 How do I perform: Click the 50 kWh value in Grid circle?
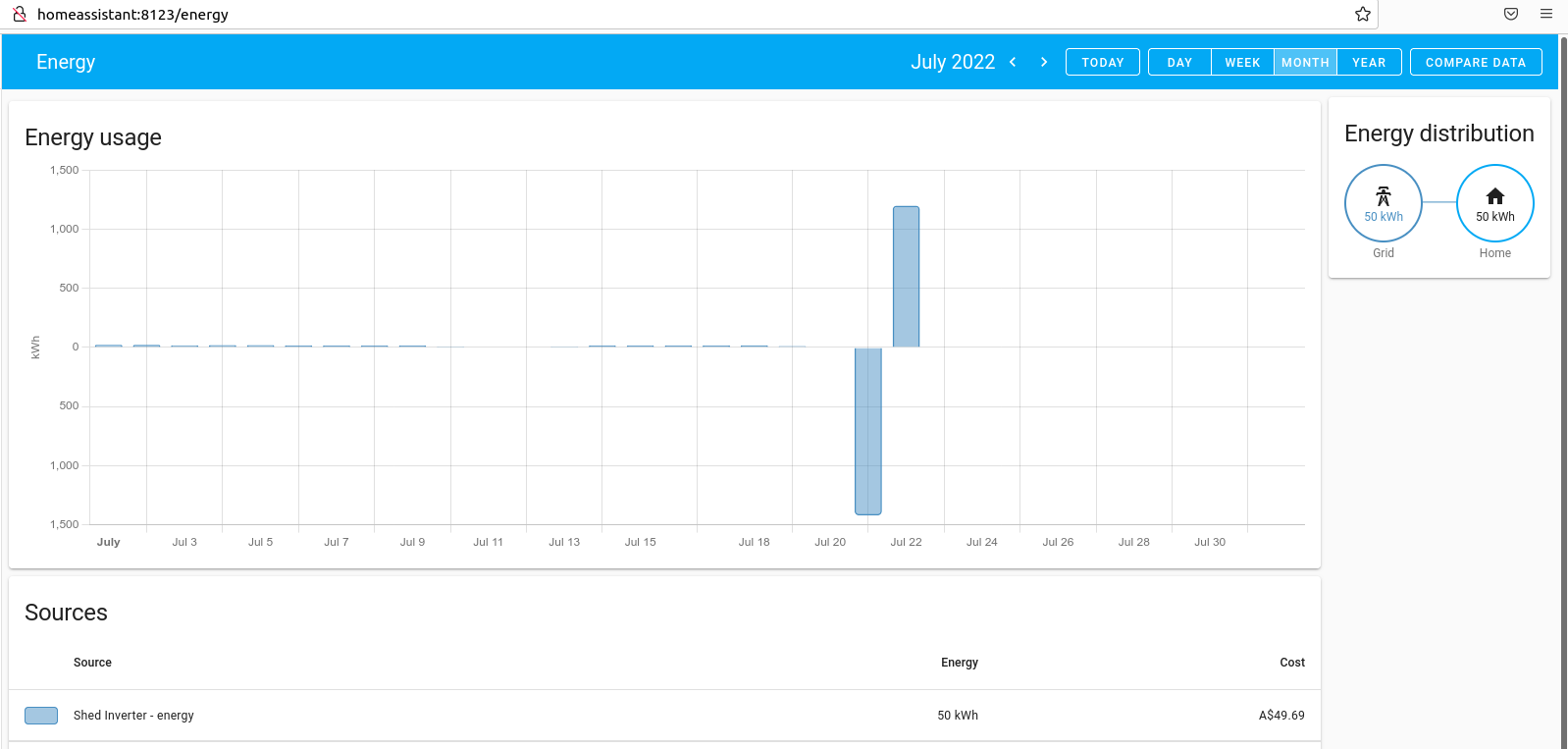[x=1384, y=217]
